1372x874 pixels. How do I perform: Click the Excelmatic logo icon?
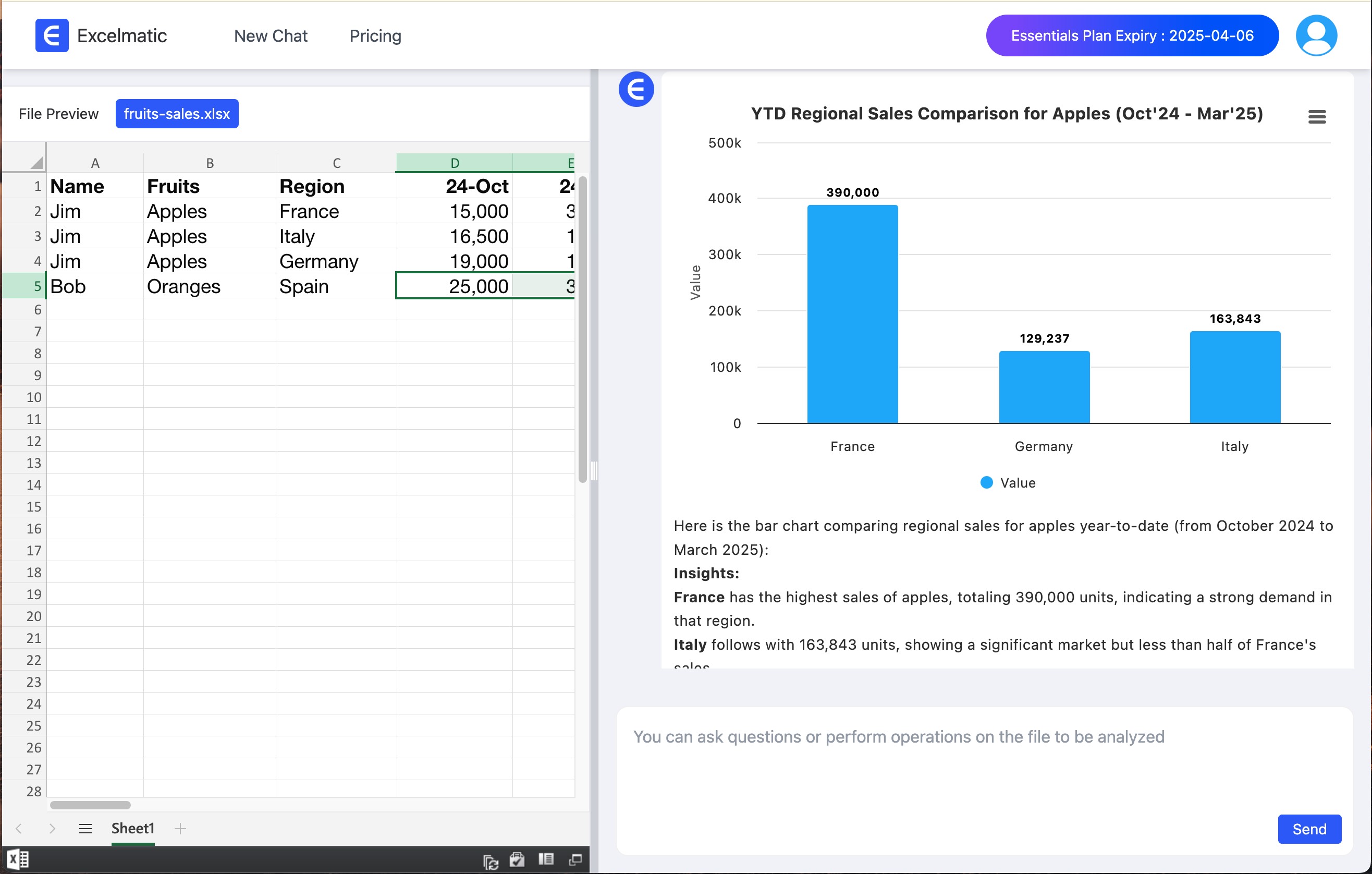click(52, 36)
